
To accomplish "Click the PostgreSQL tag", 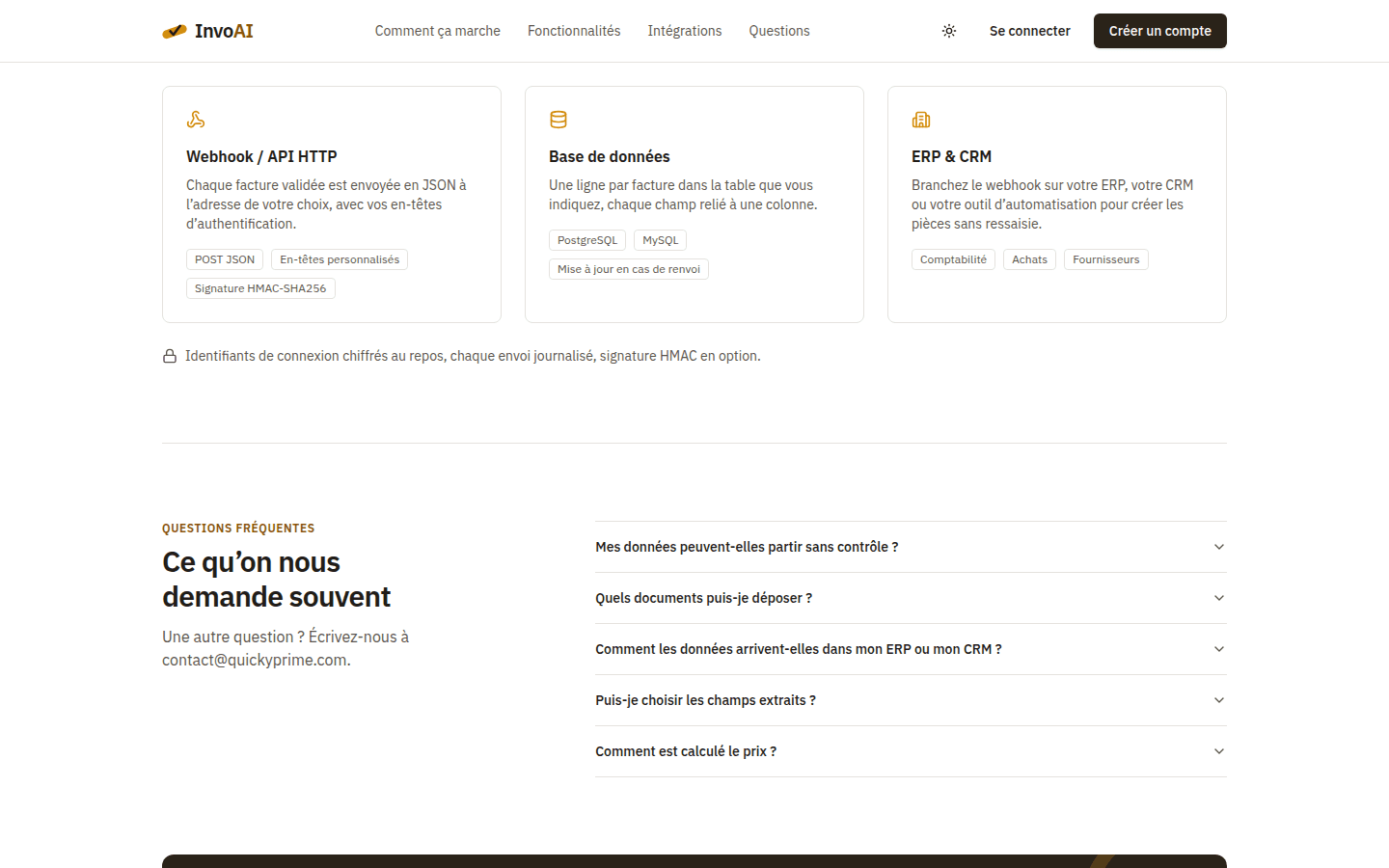I will (x=587, y=240).
